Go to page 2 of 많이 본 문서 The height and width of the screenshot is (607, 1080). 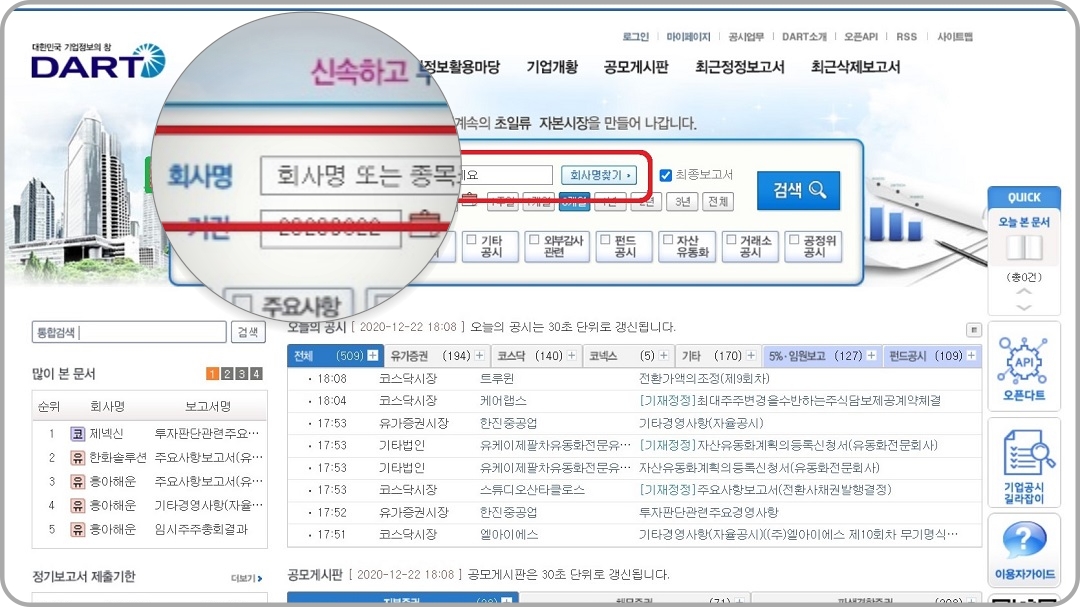point(227,373)
